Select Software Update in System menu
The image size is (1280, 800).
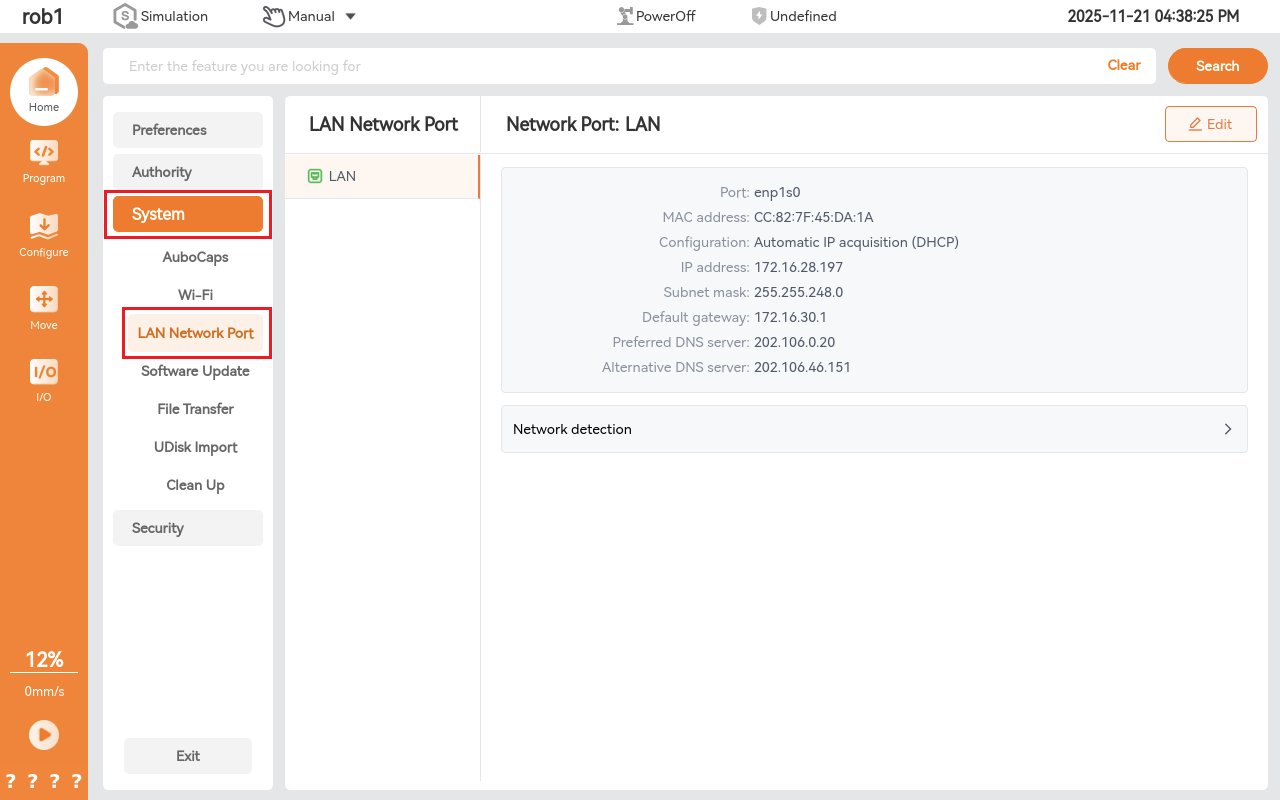(x=195, y=371)
